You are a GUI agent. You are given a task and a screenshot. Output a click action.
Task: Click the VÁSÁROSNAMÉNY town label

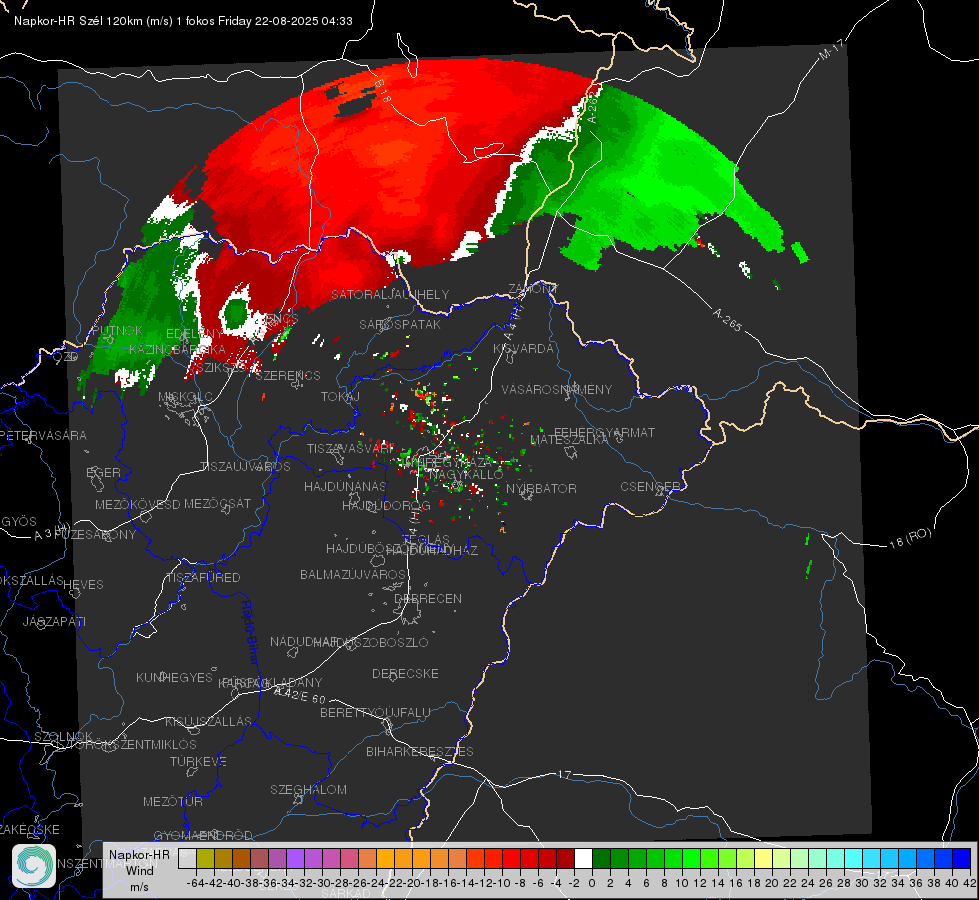point(557,390)
